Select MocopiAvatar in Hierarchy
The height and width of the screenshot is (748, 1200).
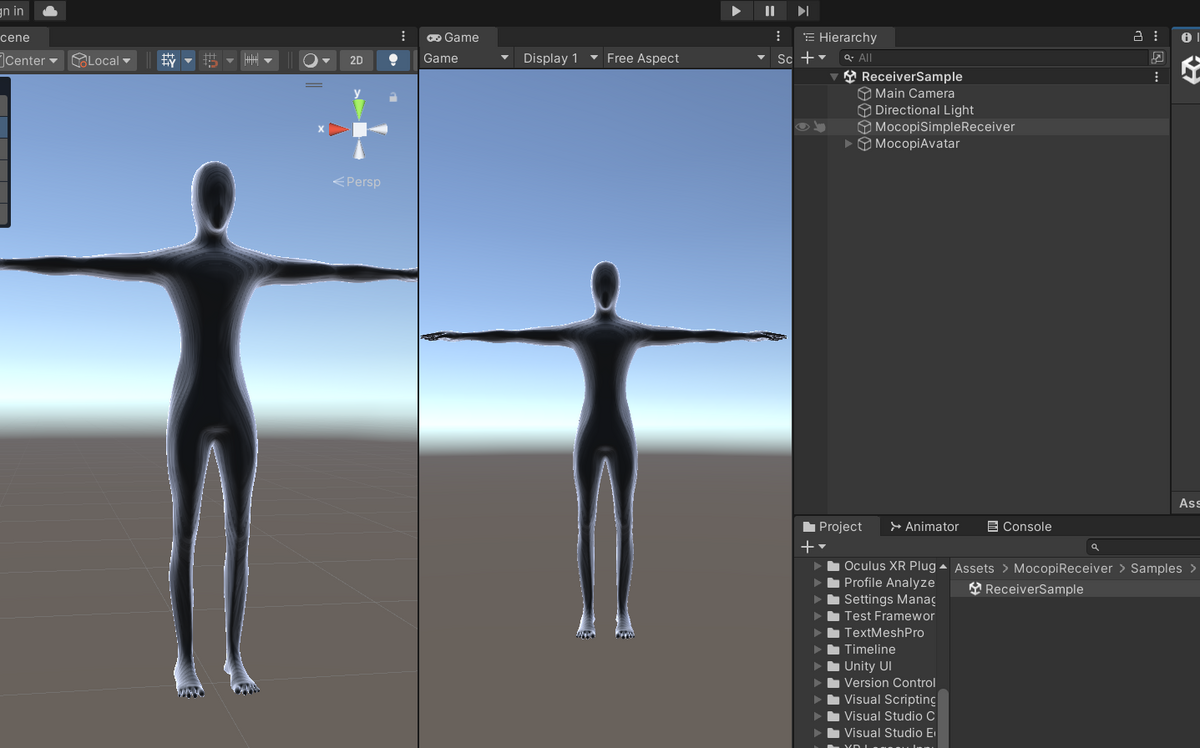(917, 144)
